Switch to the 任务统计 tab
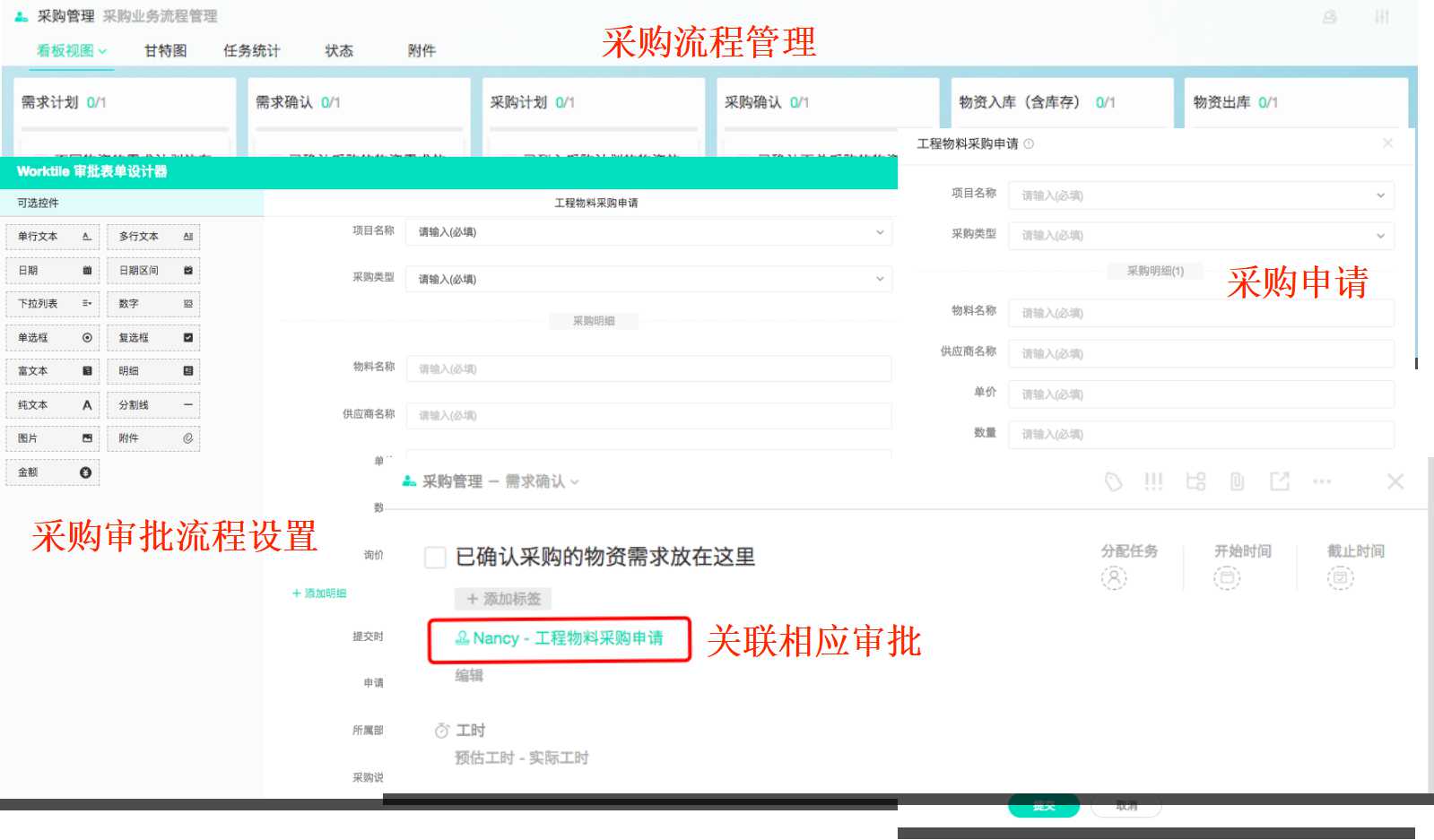Screen dimensions: 1434x840 [x=251, y=51]
